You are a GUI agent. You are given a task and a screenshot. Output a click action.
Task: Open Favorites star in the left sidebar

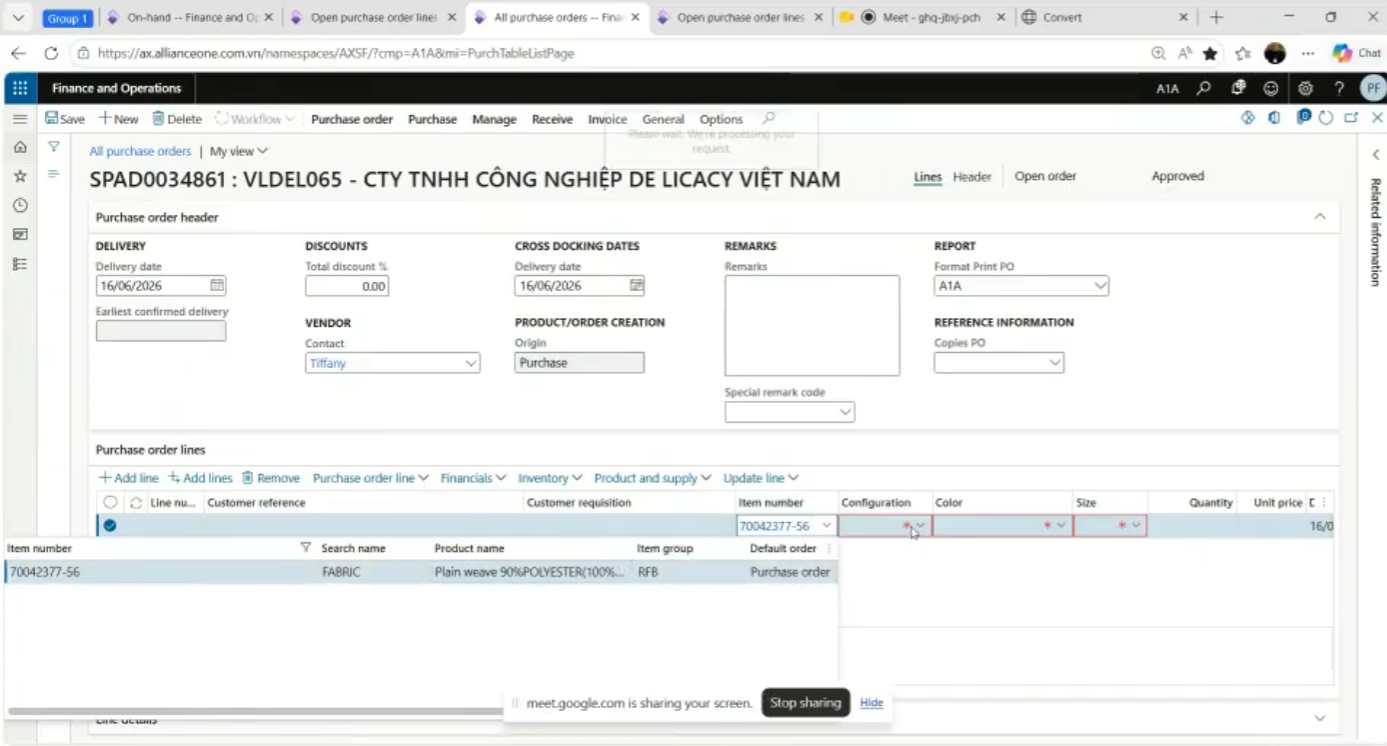click(x=20, y=176)
